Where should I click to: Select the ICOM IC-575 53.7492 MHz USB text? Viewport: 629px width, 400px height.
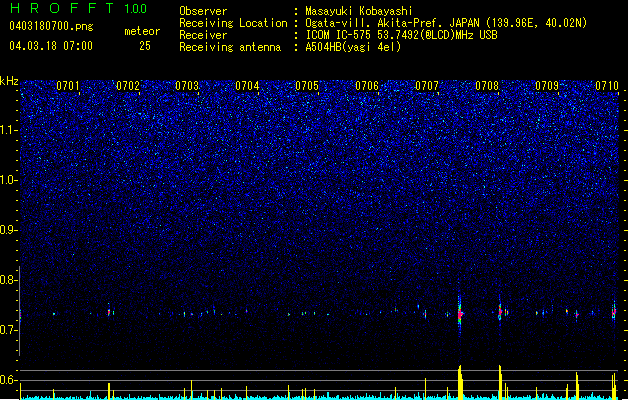(402, 35)
